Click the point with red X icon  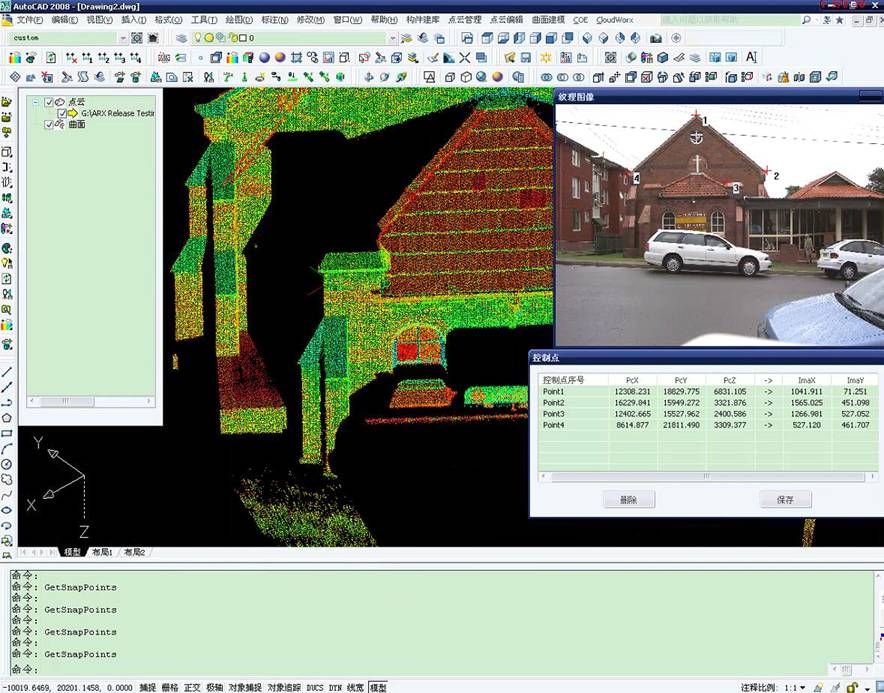pos(71,58)
